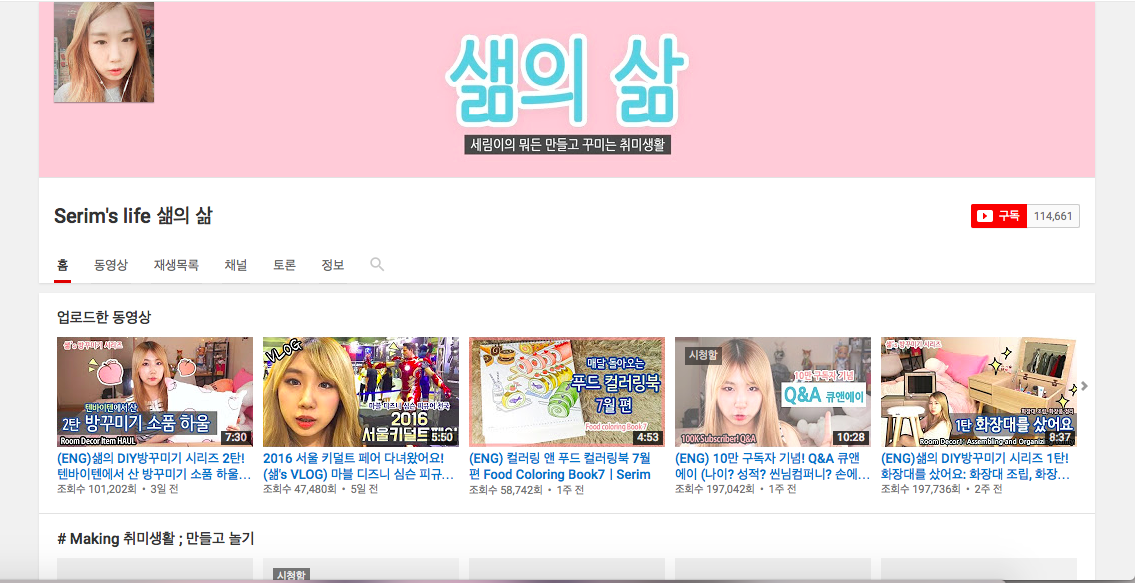Screen dimensions: 1135x583
Task: Open the "2016 서울 키덜트 페어" video link
Action: 359,467
